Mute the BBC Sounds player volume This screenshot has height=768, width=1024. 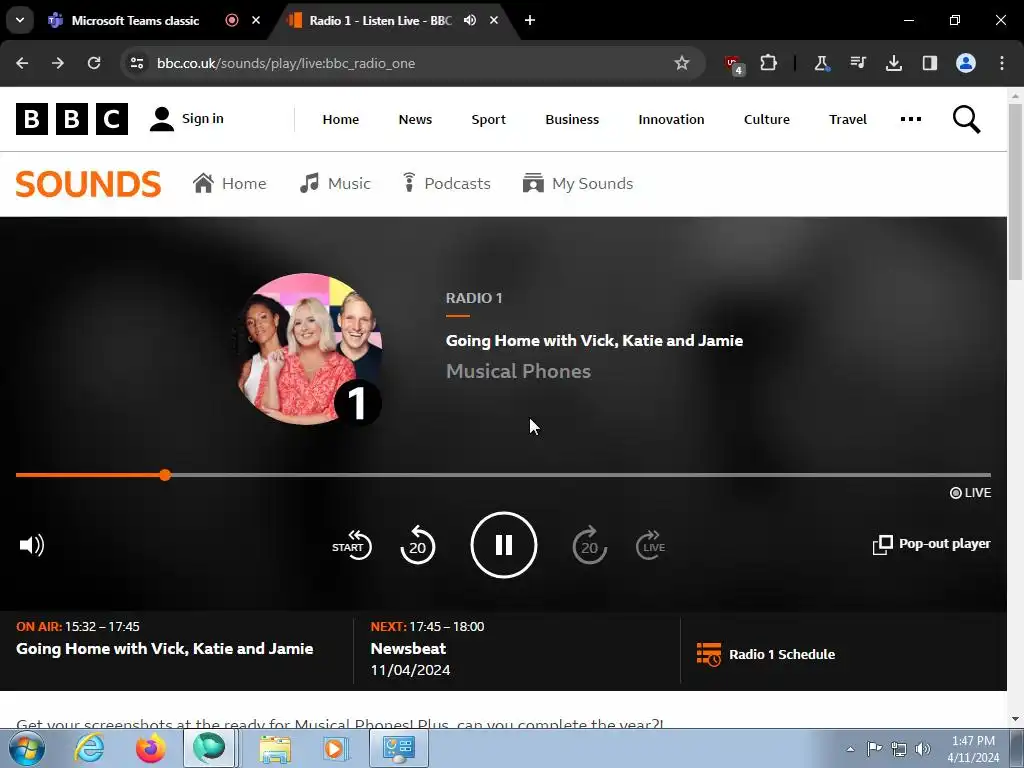click(31, 545)
